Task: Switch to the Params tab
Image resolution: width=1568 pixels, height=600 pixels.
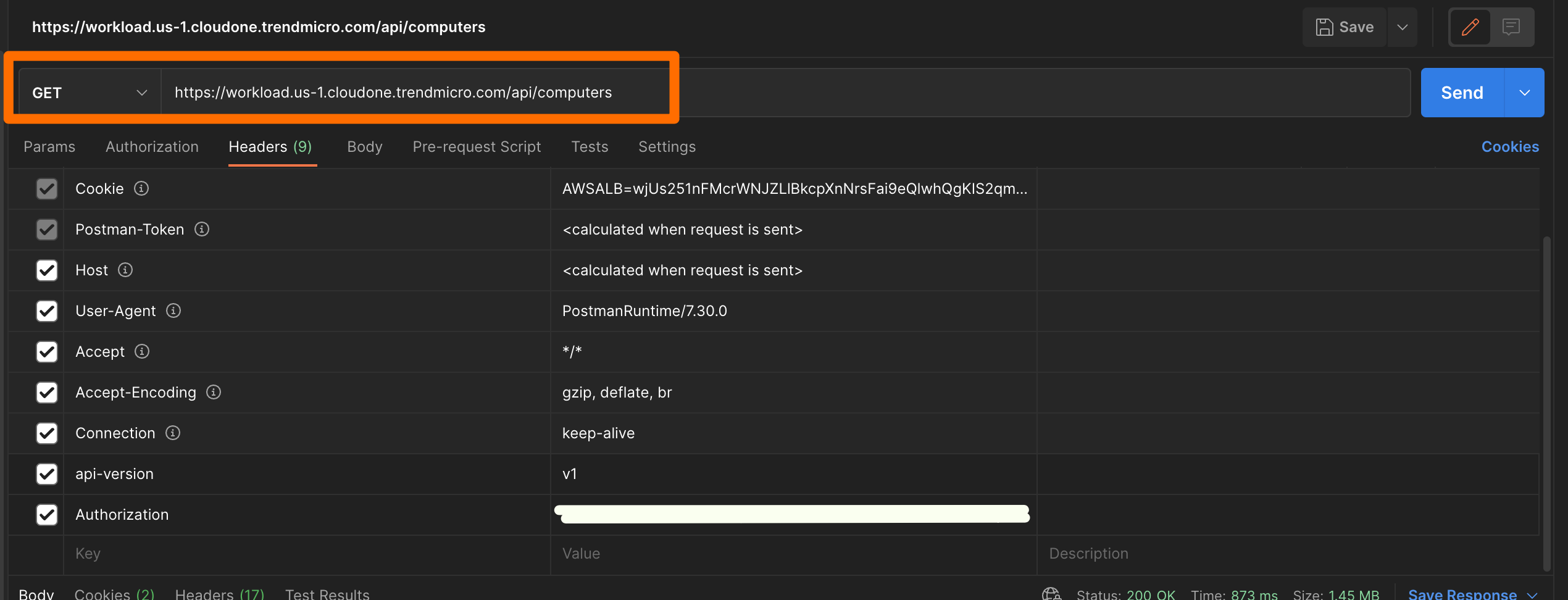Action: (x=49, y=146)
